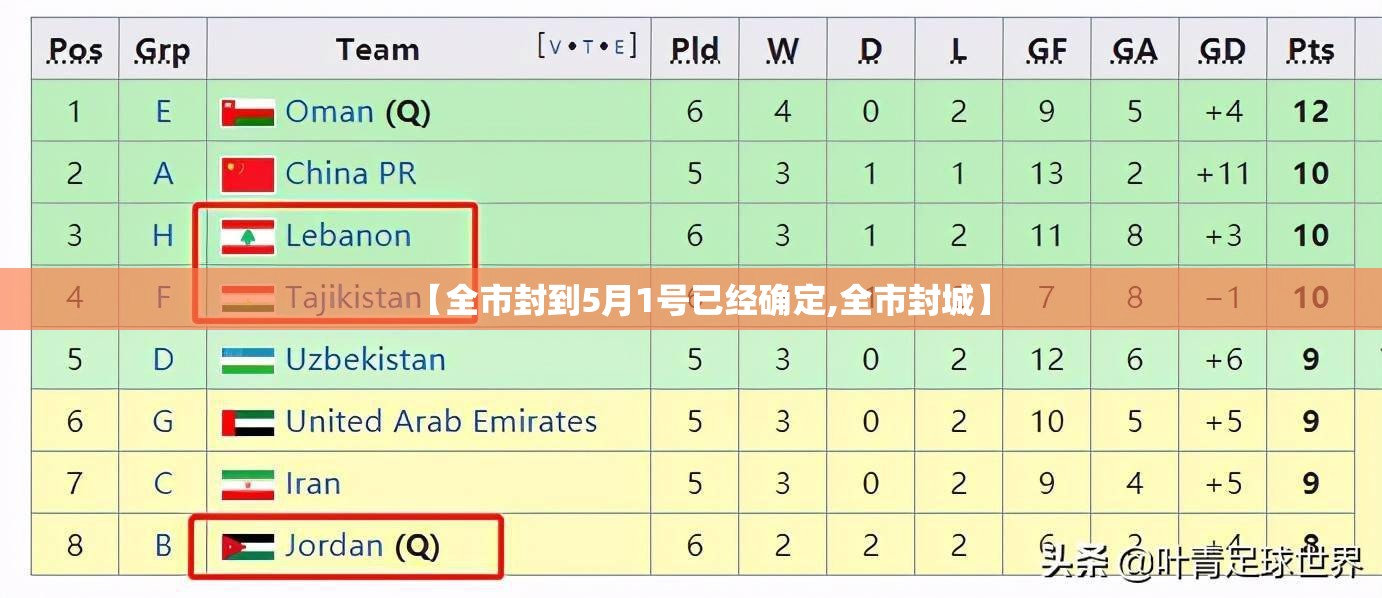Screen dimensions: 1382x598
Task: Open the China PR team link
Action: point(351,174)
